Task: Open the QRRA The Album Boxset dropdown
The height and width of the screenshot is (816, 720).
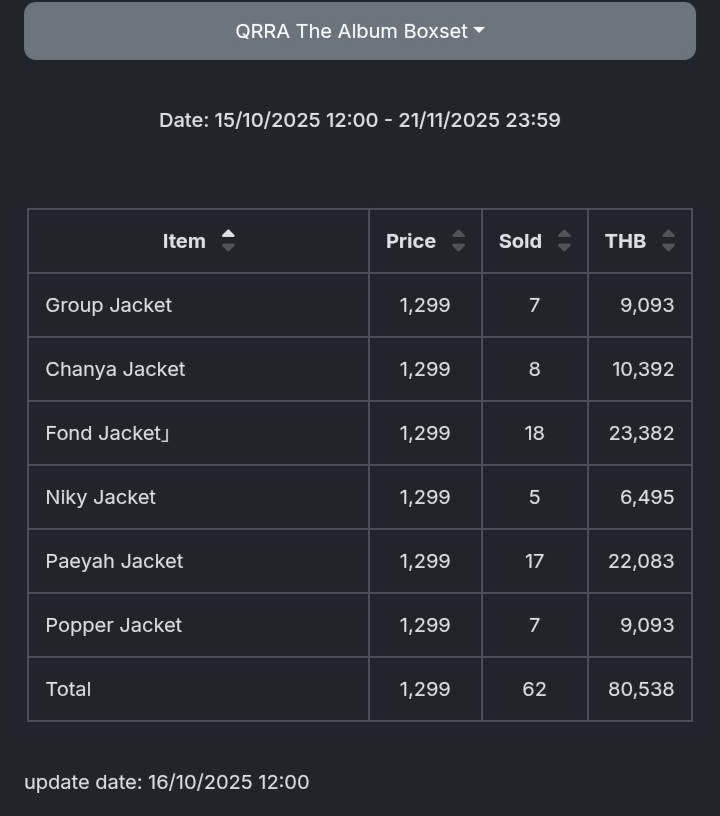Action: pyautogui.click(x=359, y=31)
